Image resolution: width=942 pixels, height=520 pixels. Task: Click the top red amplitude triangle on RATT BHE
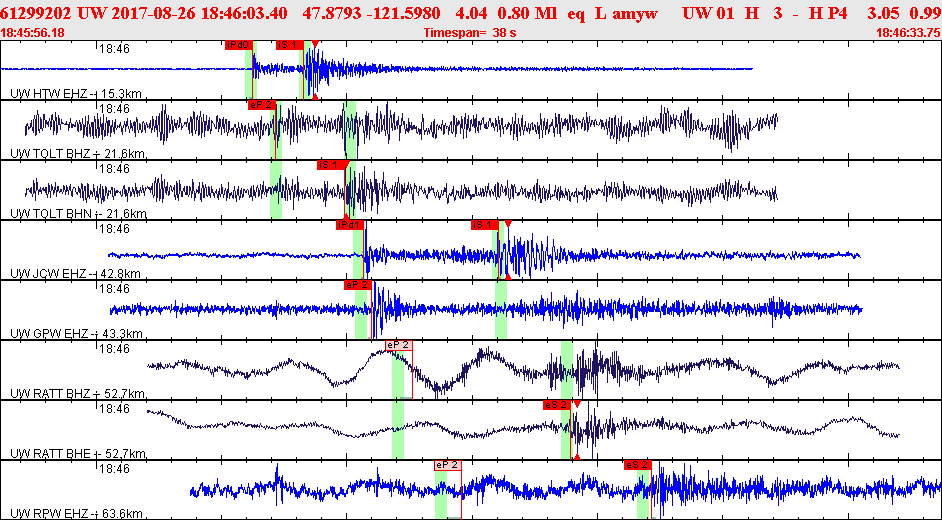(577, 404)
